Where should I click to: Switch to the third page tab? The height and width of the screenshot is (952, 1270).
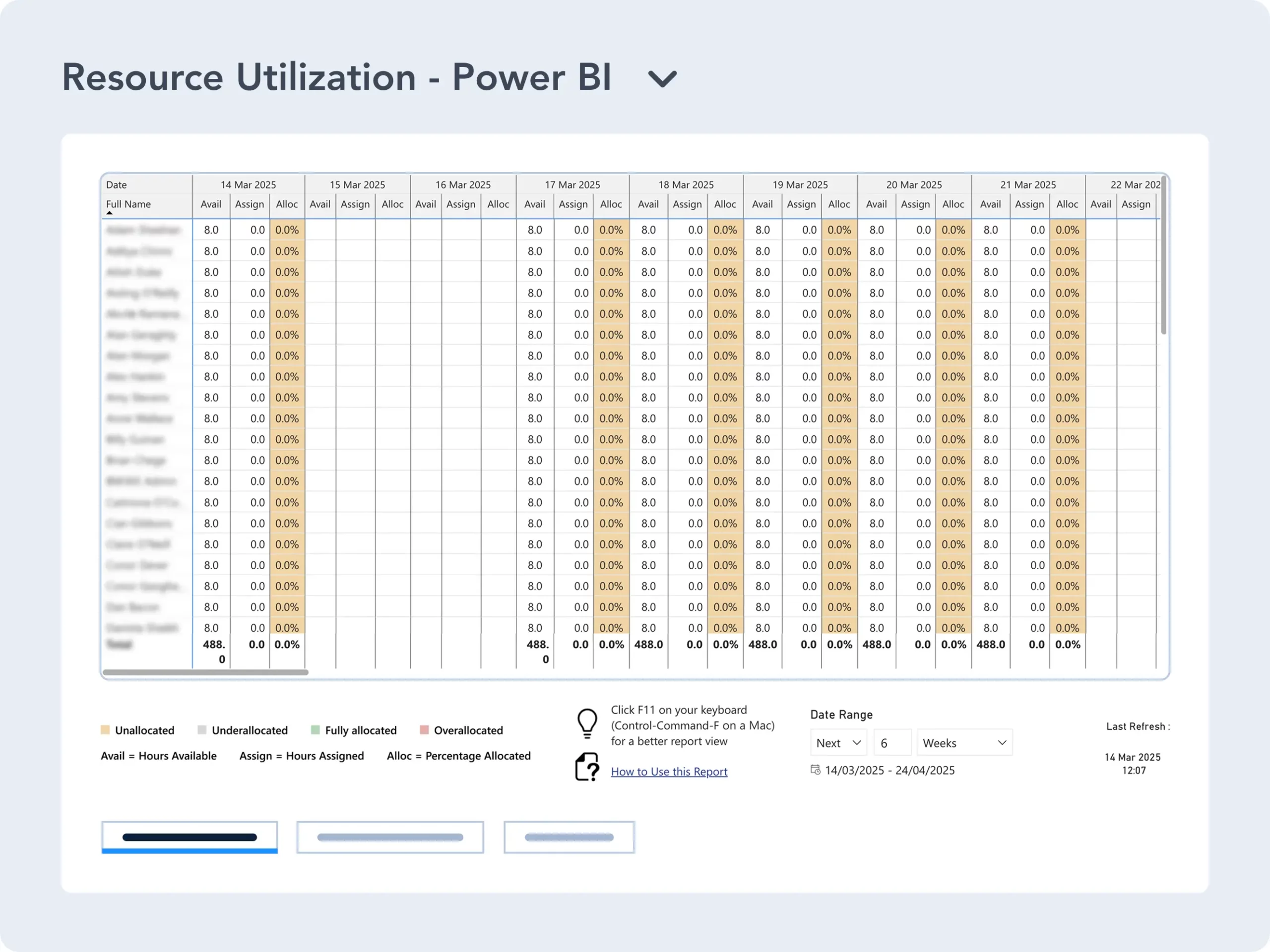[569, 836]
